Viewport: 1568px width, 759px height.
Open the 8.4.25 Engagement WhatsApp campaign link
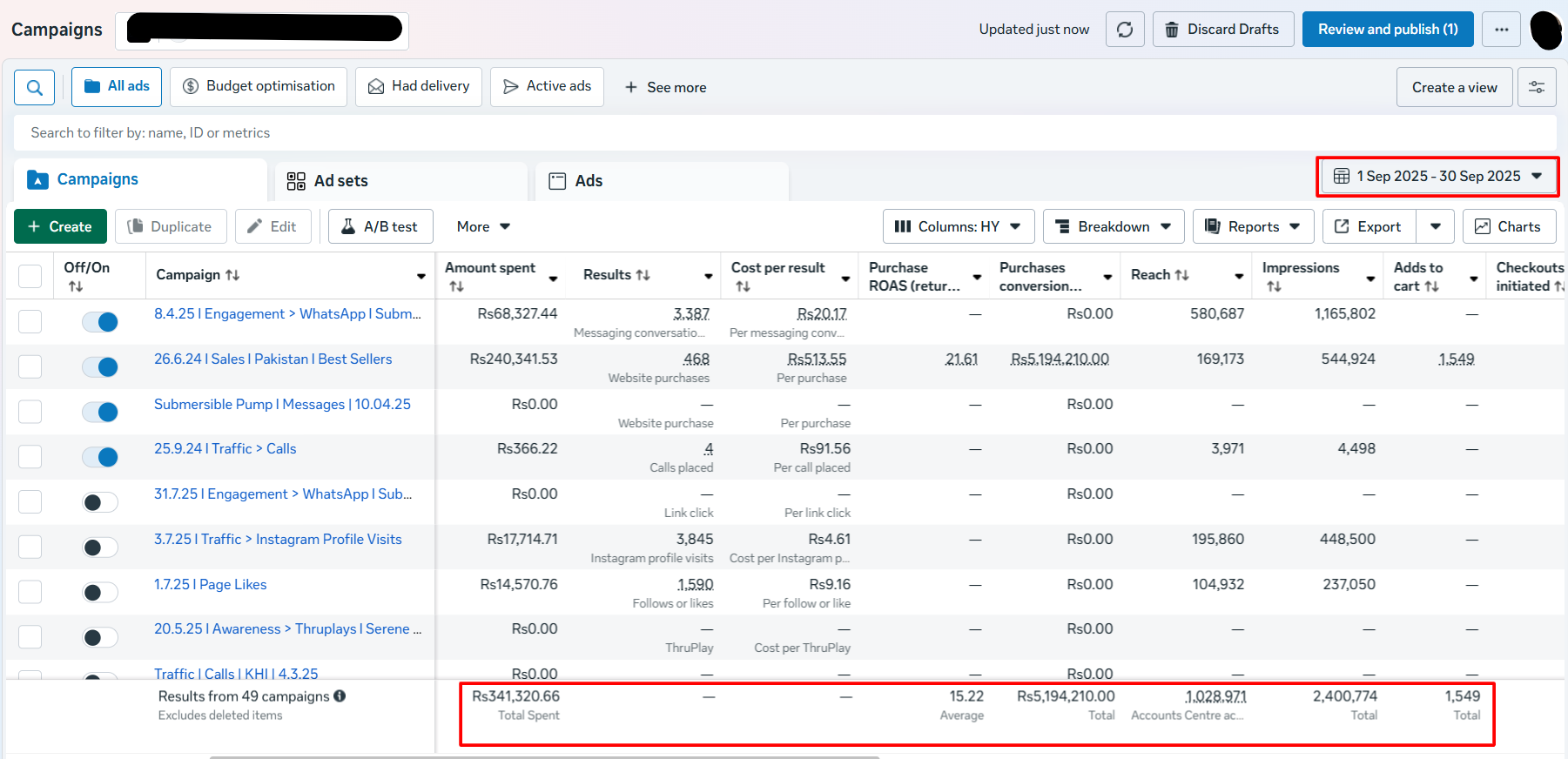point(288,314)
